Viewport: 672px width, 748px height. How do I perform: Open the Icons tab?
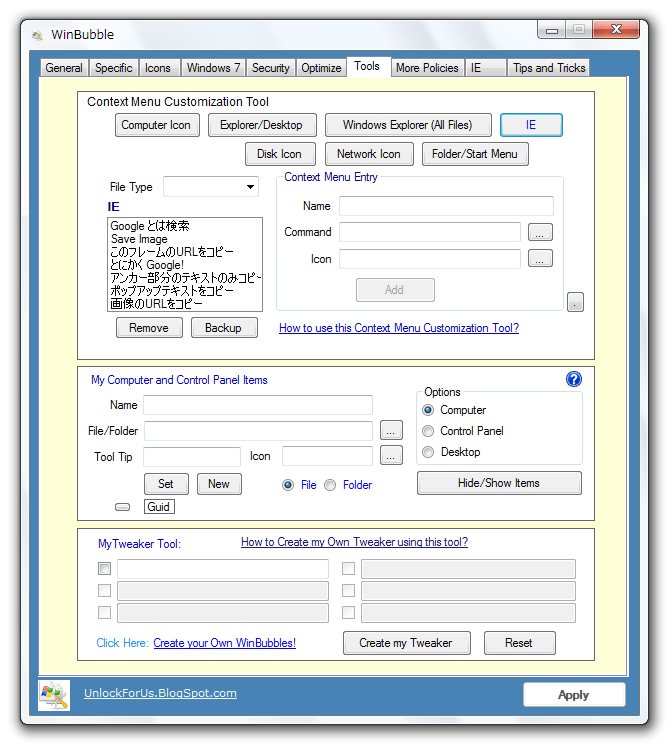pos(158,68)
